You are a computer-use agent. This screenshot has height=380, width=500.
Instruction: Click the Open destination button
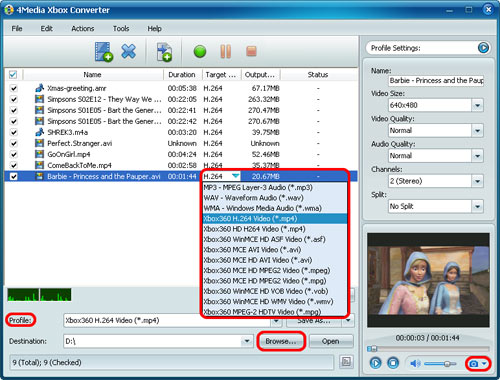[331, 341]
